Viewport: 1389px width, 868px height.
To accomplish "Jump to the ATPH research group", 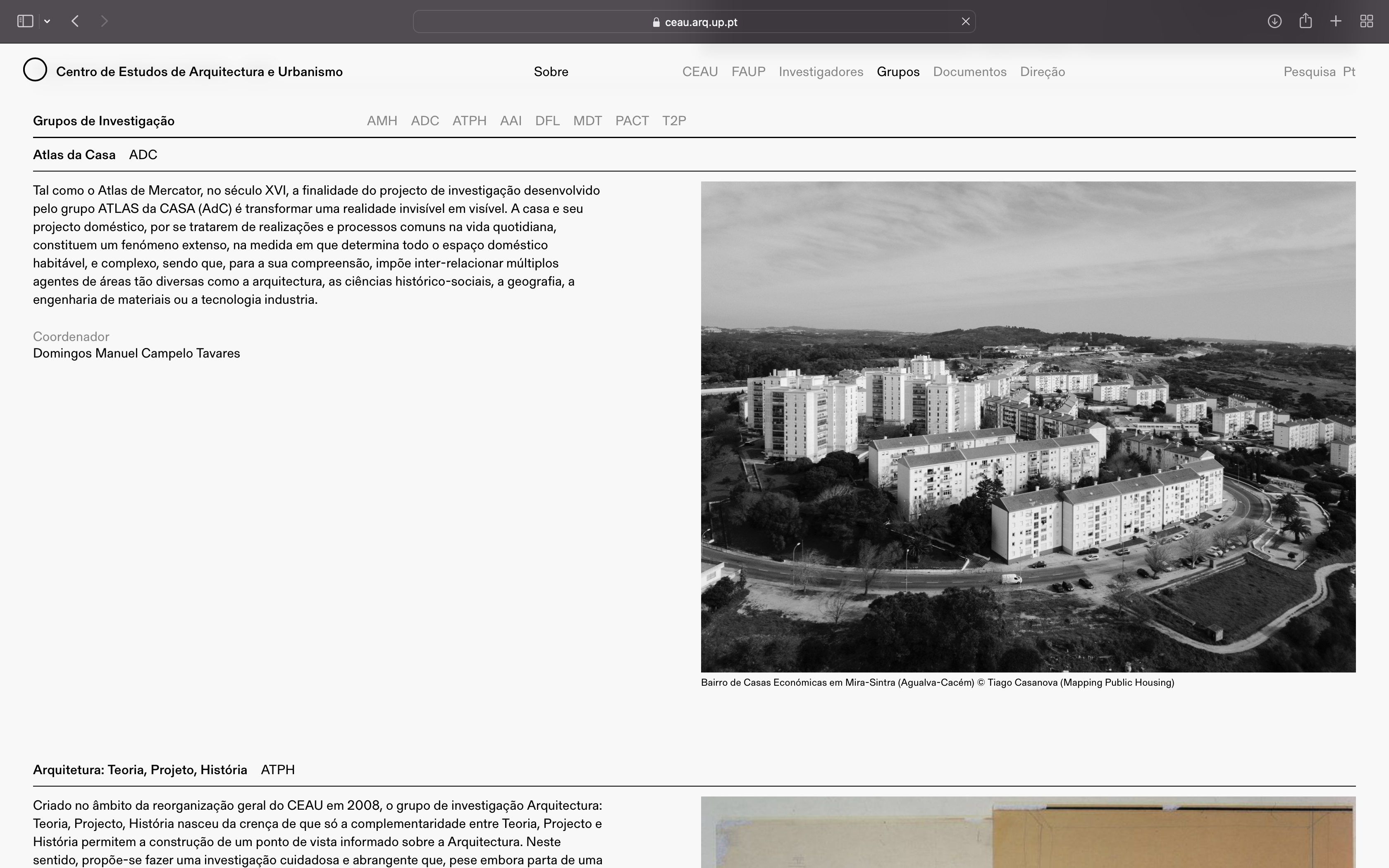I will tap(469, 121).
